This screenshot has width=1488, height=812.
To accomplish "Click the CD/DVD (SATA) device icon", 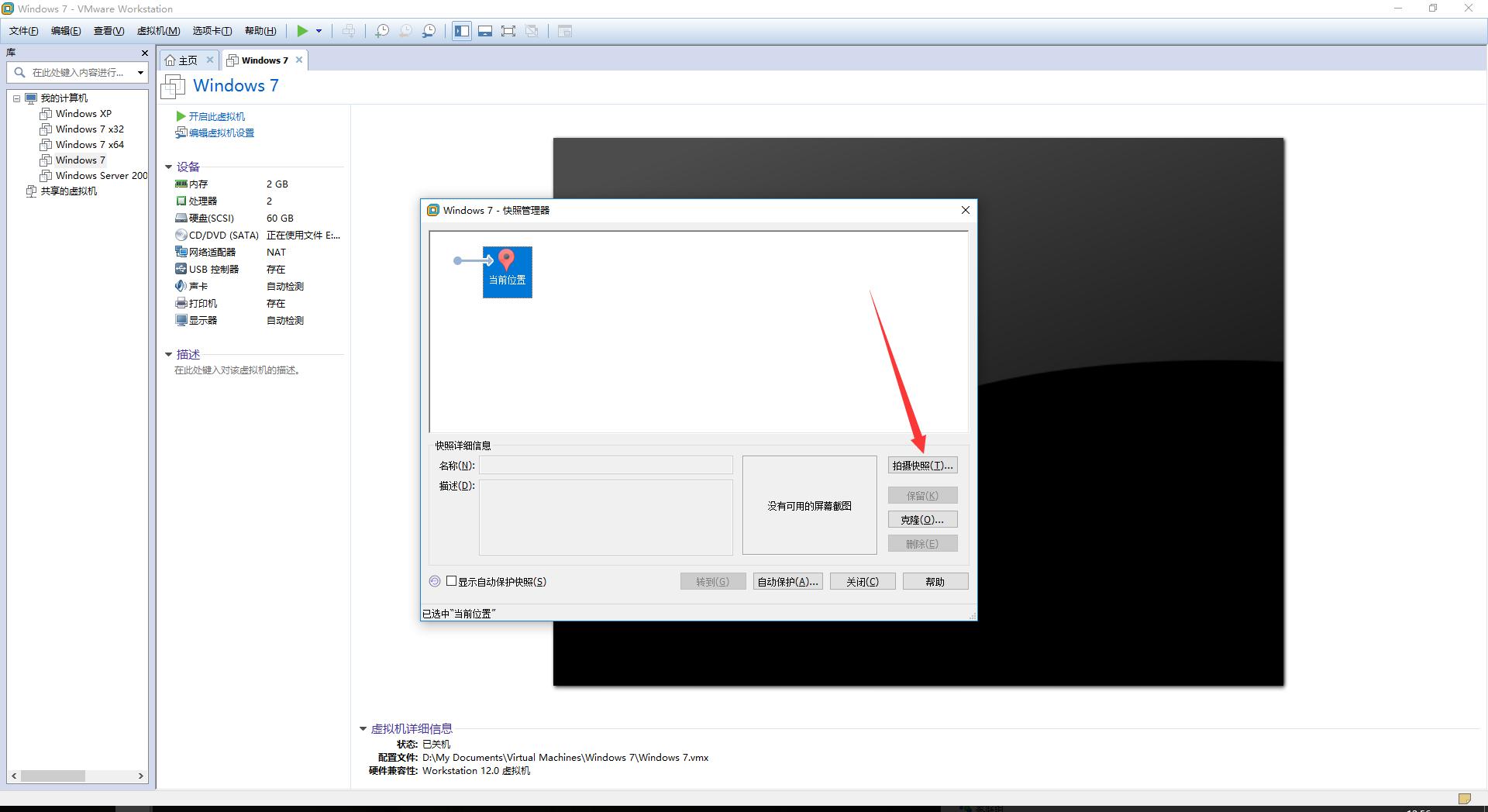I will pyautogui.click(x=181, y=235).
